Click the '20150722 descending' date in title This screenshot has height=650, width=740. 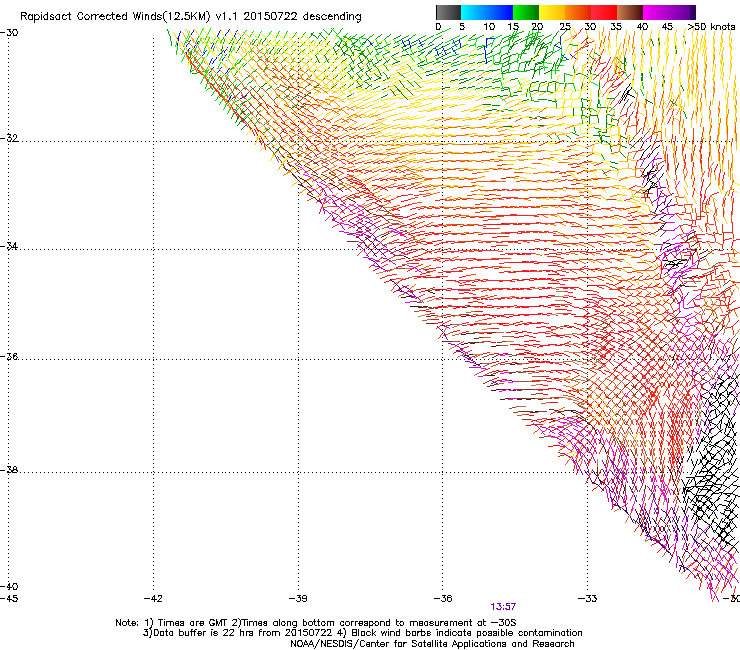coord(303,17)
